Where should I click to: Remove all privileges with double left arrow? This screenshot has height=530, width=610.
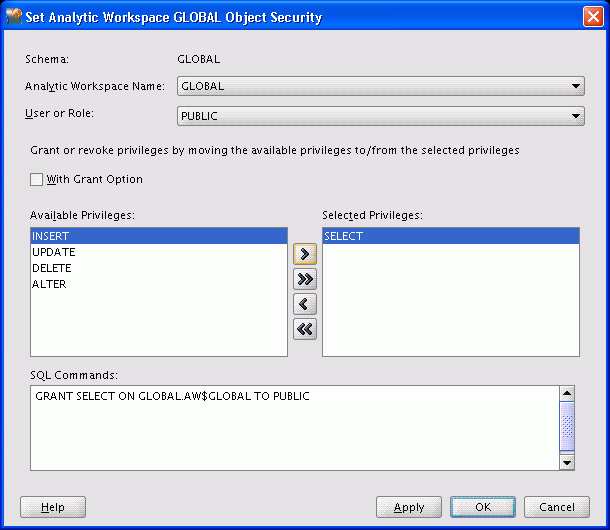305,329
